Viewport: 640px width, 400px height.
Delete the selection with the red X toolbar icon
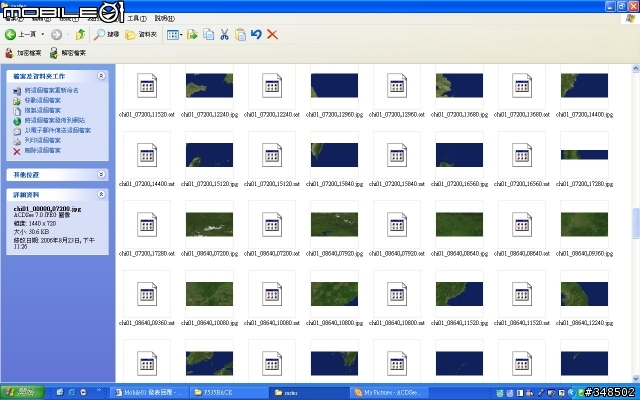[x=272, y=35]
